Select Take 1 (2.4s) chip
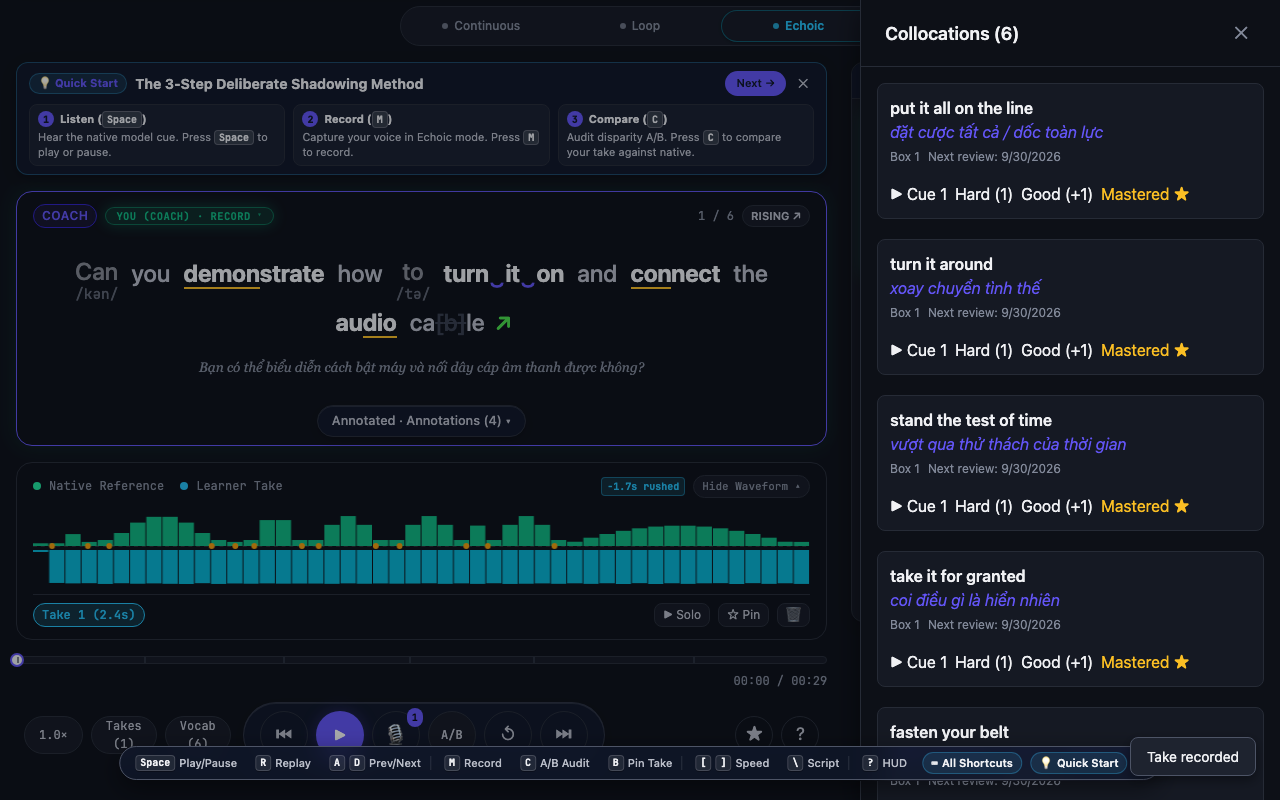Screen dimensions: 1280x800 (x=89, y=615)
